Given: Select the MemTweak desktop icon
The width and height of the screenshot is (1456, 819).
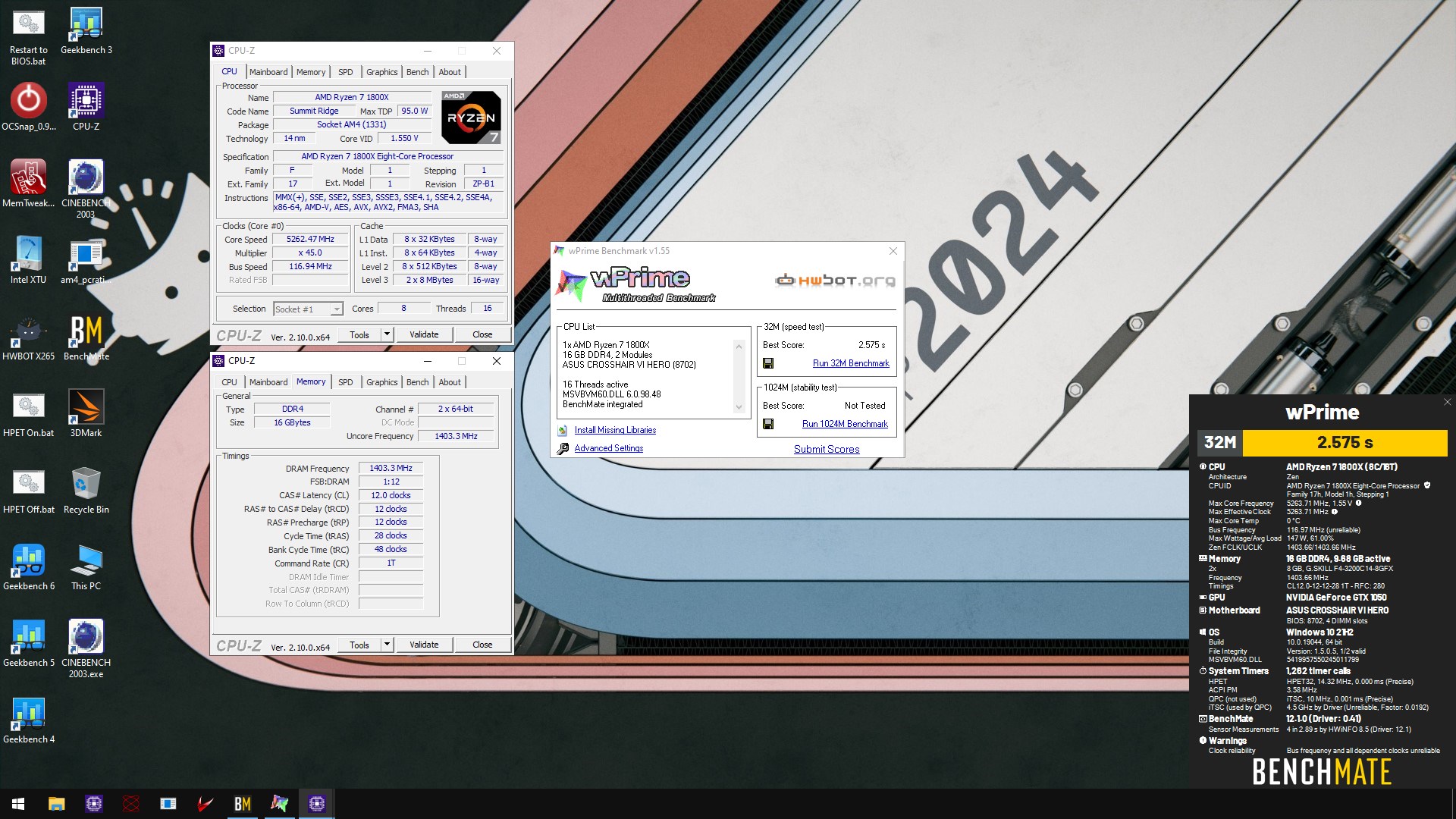Looking at the screenshot, I should click(28, 184).
